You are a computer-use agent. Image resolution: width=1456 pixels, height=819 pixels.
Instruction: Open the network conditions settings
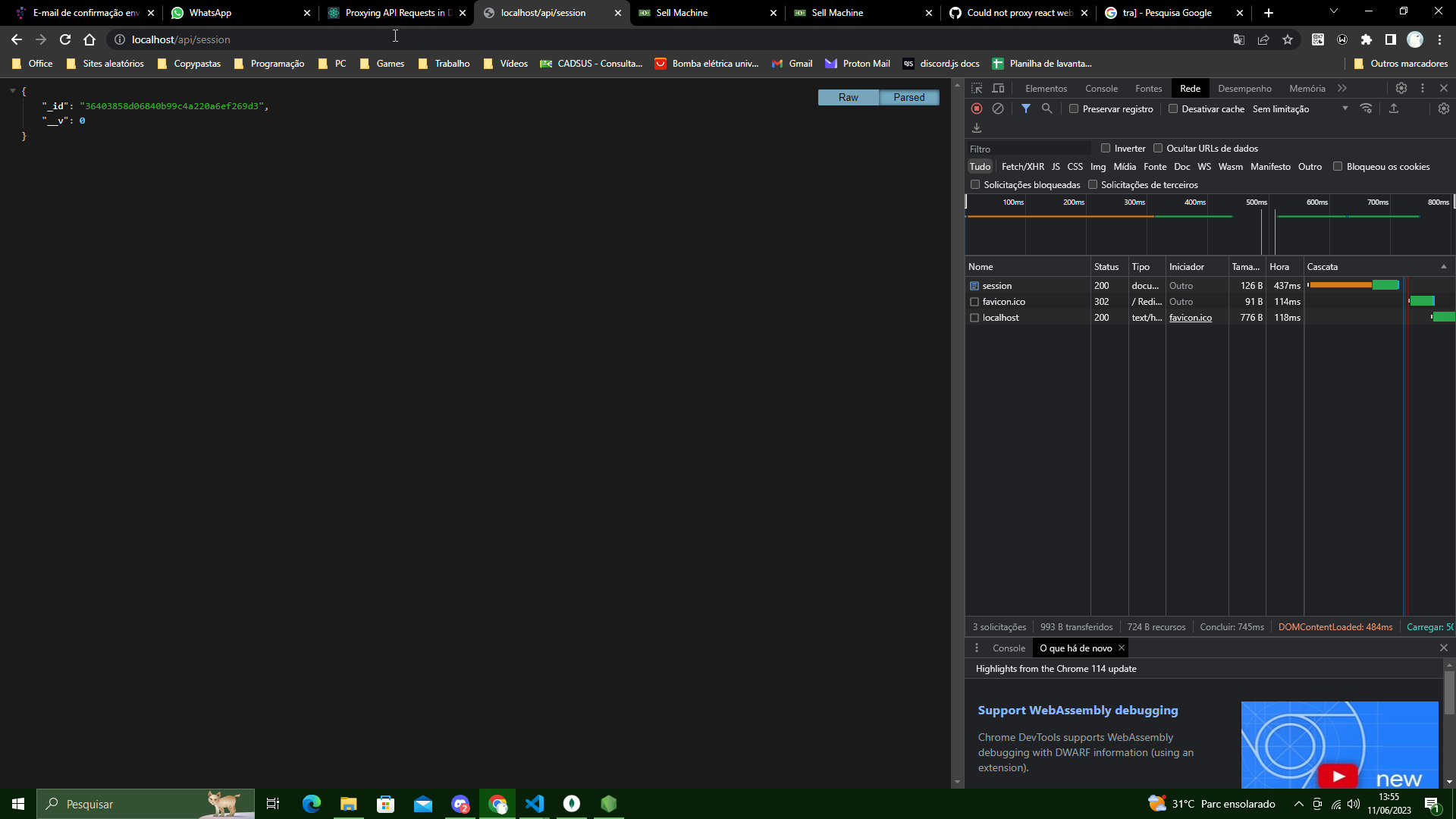click(1367, 108)
